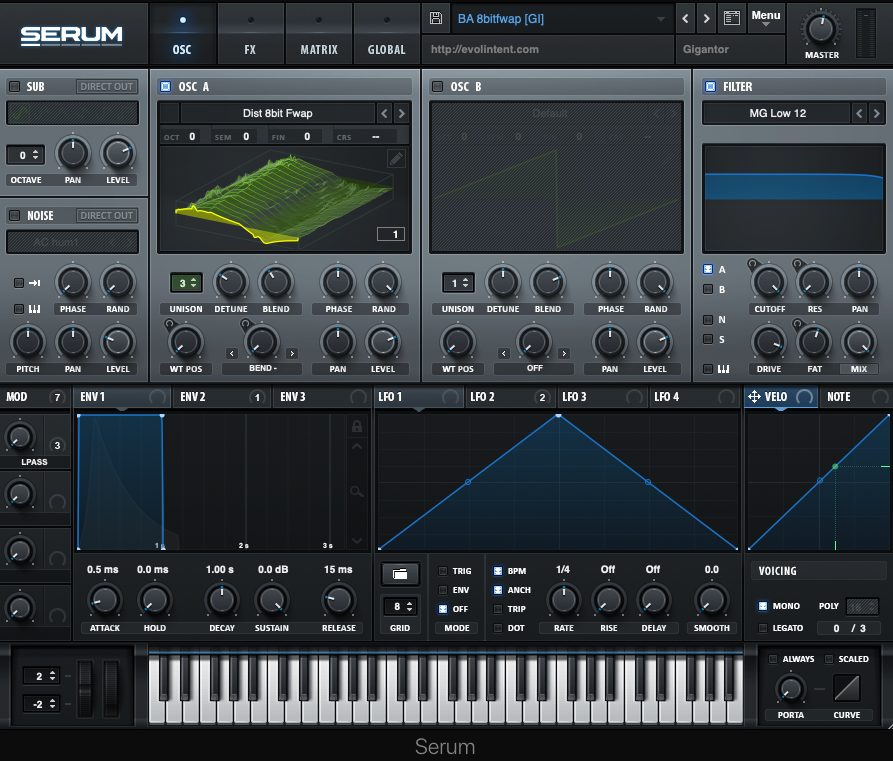Select previous OSC A wavetable arrow

(x=384, y=113)
